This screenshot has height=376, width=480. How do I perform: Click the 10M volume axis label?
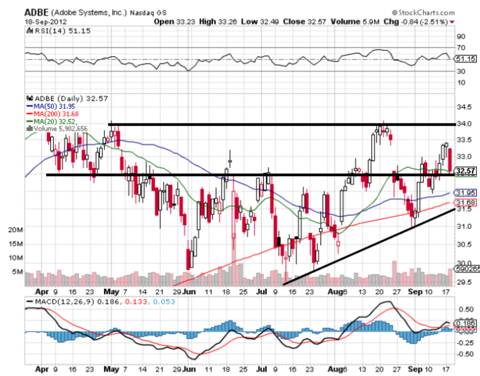tap(16, 258)
